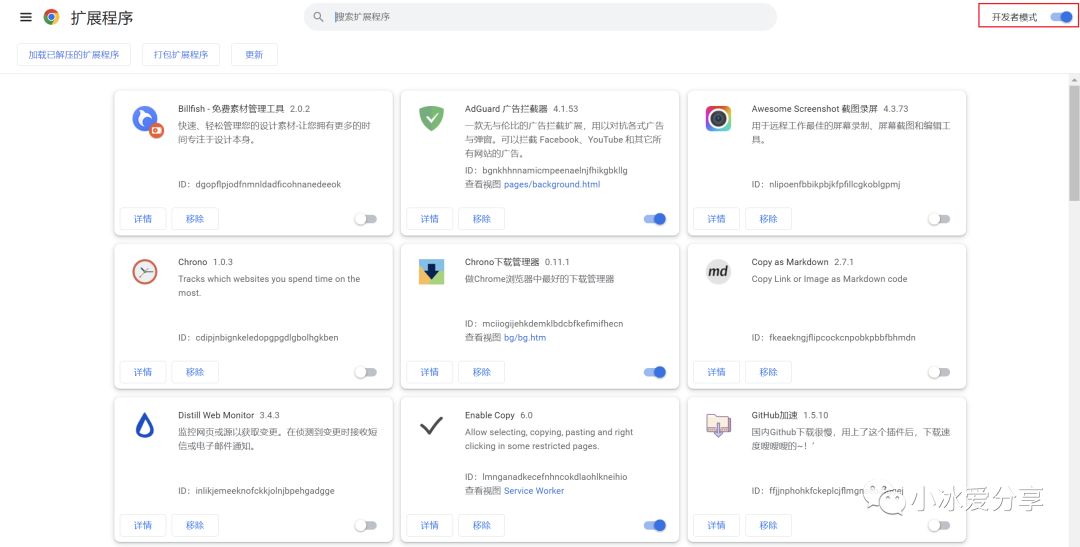Open Chrono bg/bg.htm view link

[525, 338]
